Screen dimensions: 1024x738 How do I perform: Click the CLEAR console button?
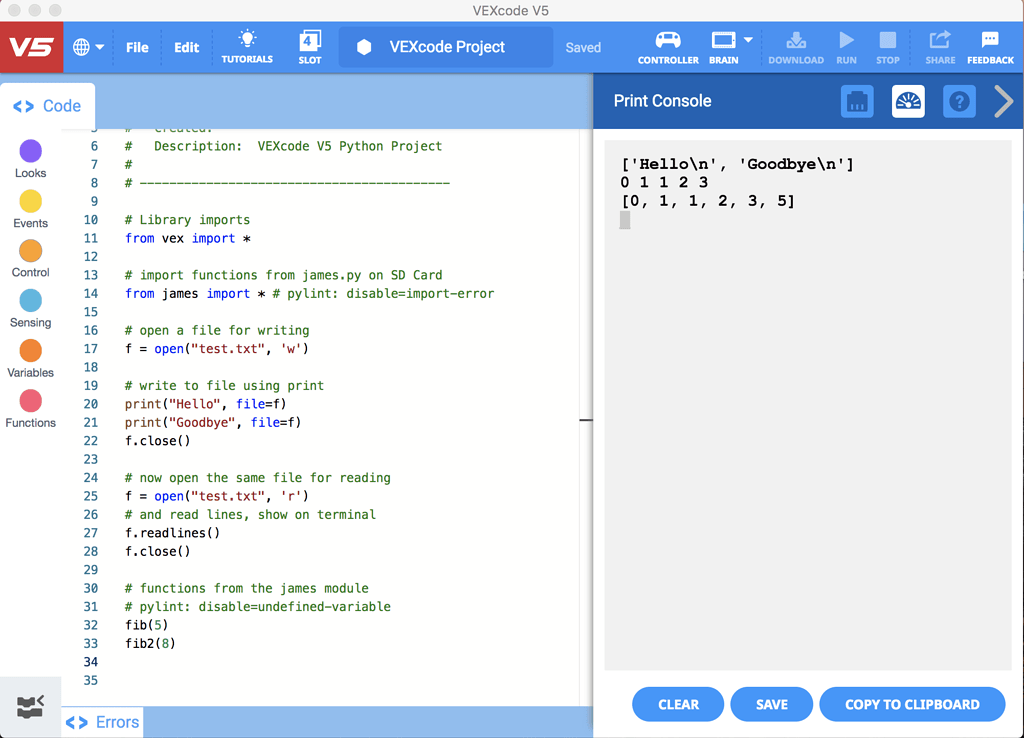pos(678,704)
